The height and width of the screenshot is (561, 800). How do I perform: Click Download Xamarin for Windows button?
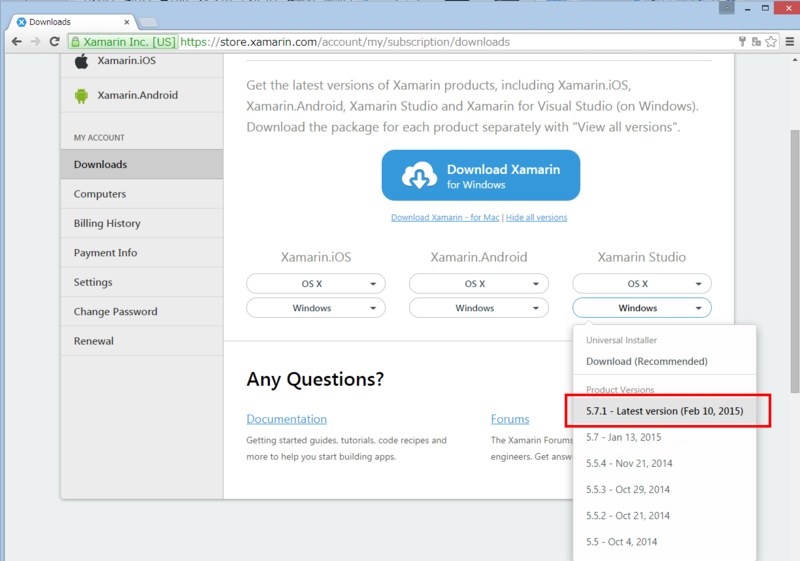(481, 175)
